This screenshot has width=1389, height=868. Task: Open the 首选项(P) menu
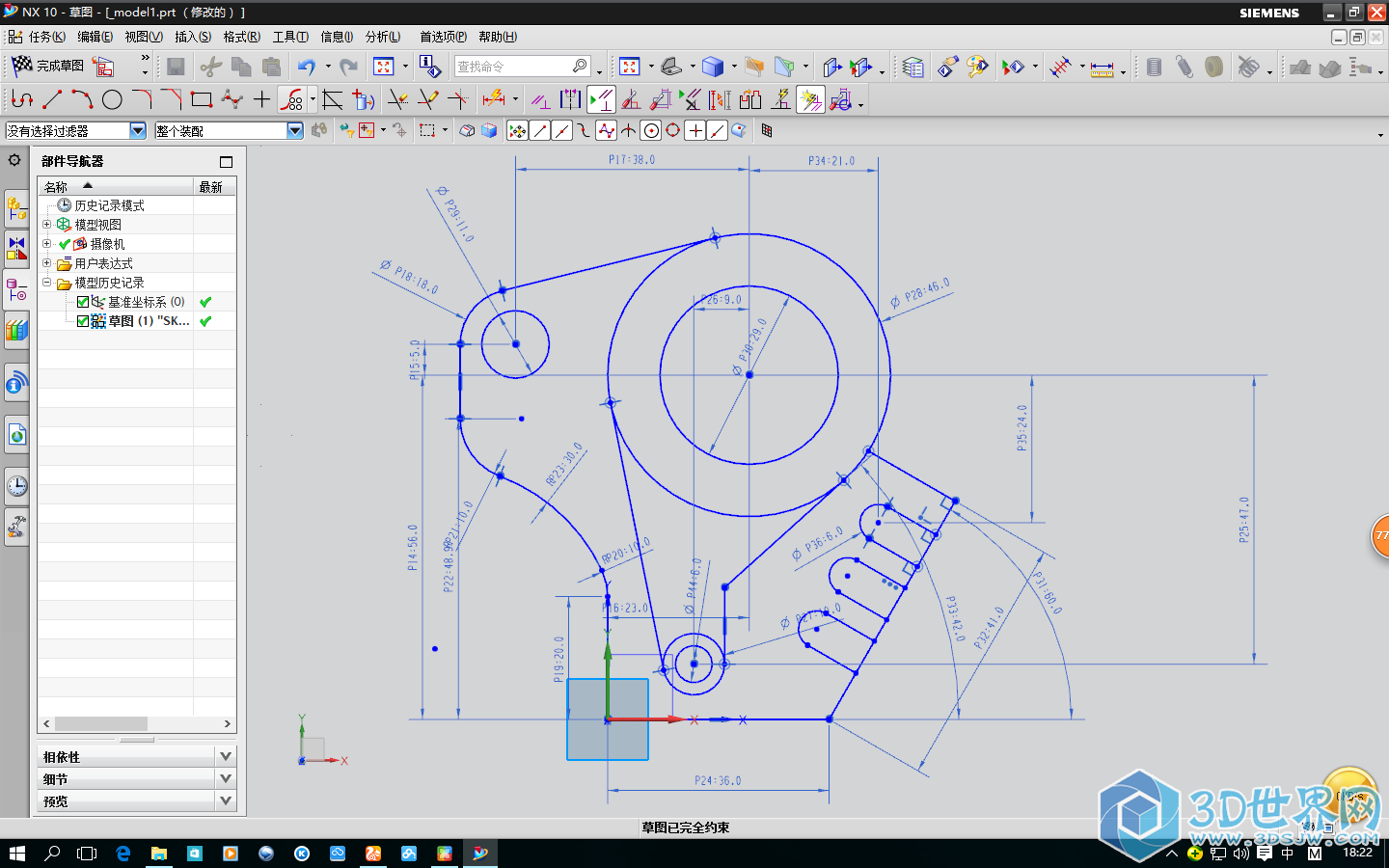click(443, 37)
